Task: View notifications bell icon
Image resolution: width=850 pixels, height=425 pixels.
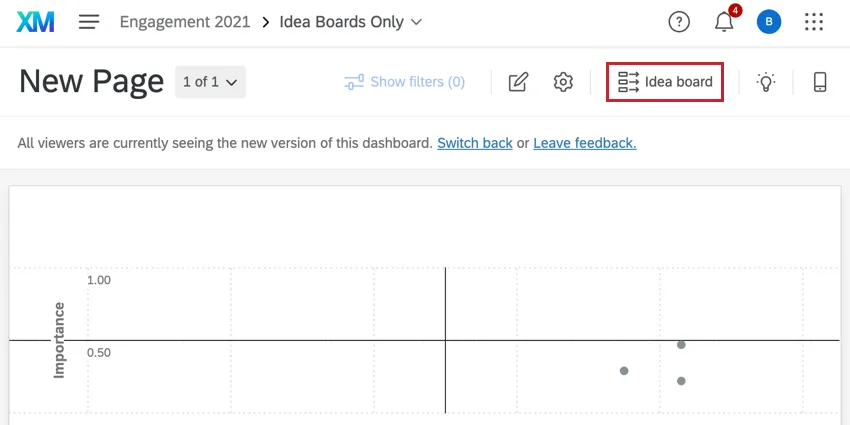Action: 724,22
